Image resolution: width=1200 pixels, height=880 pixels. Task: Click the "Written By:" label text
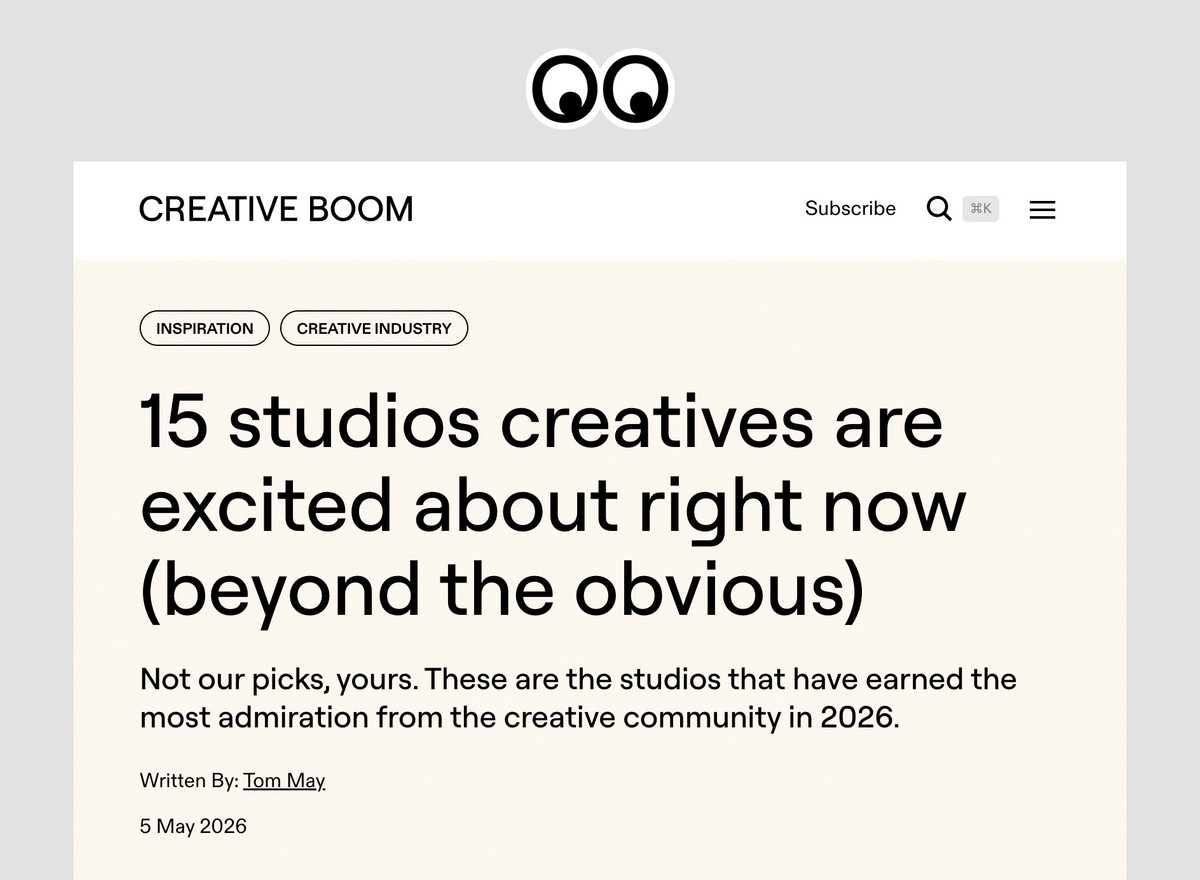point(189,780)
